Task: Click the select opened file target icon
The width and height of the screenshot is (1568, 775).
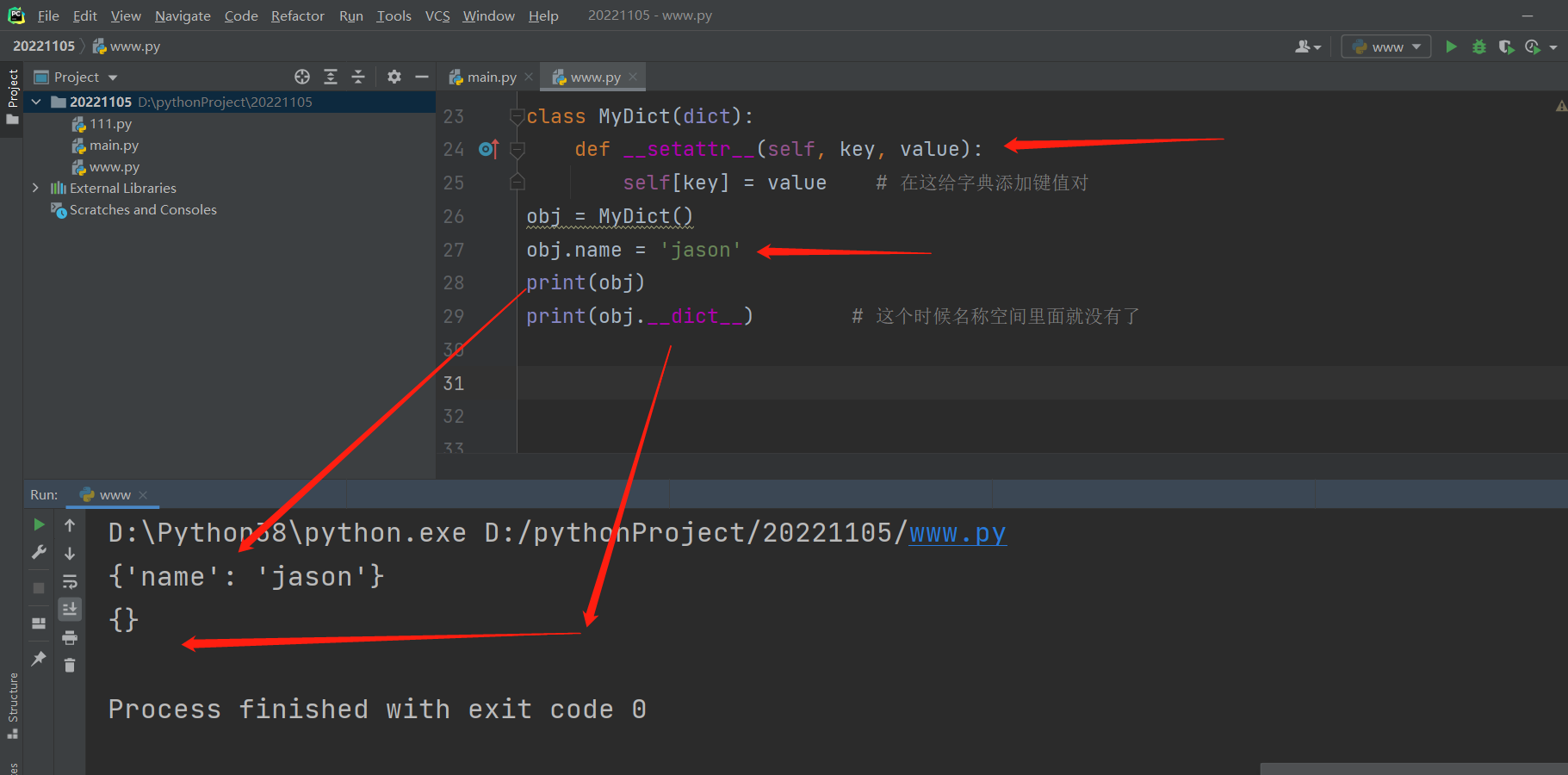Action: pos(301,77)
